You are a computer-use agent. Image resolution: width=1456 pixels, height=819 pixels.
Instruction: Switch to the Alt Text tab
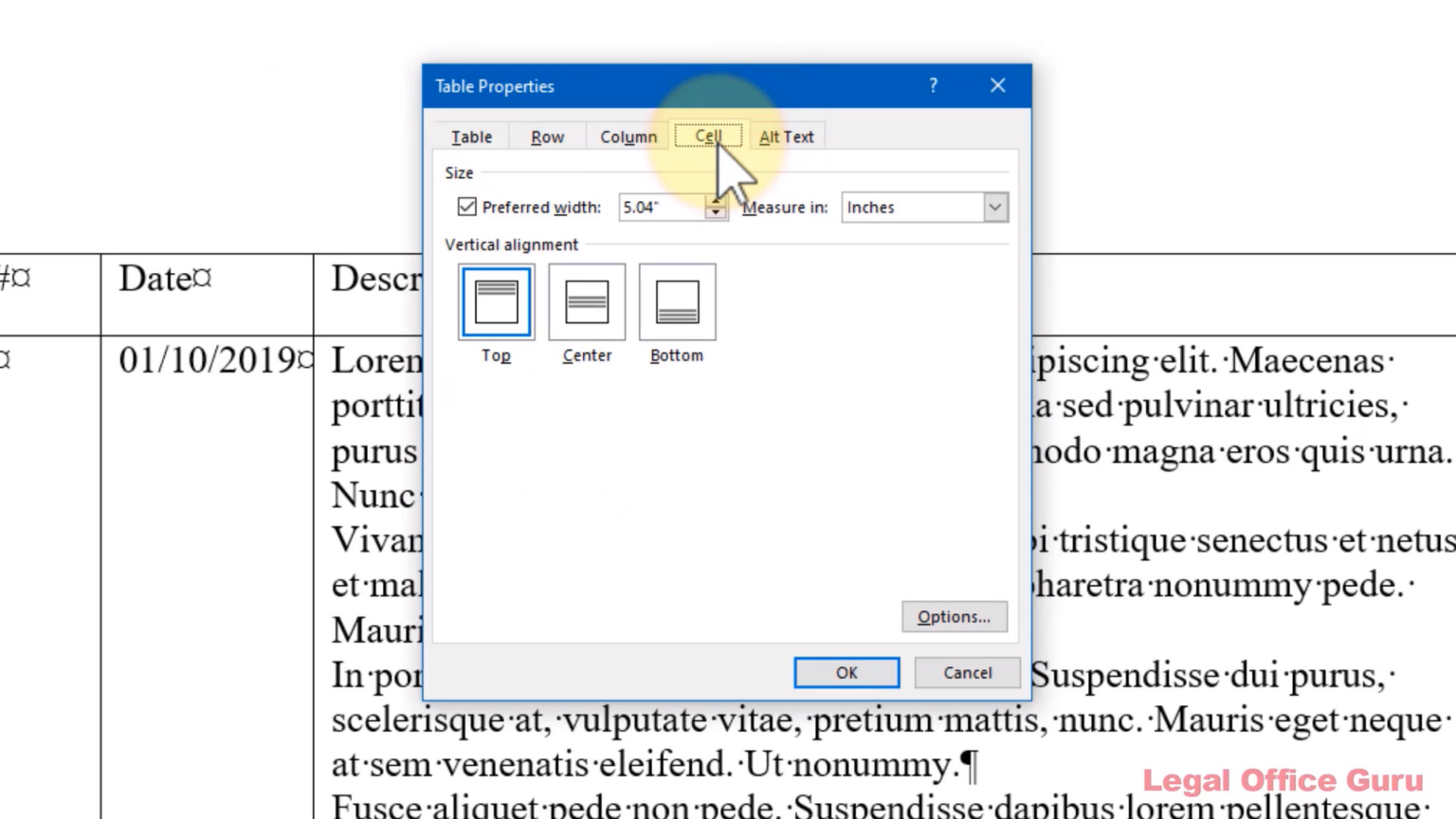click(x=786, y=136)
